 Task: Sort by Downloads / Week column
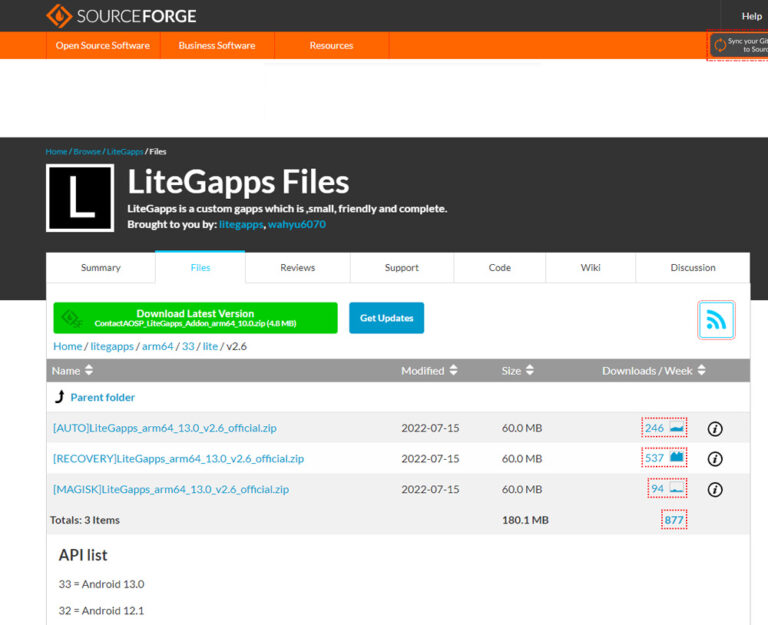[x=653, y=371]
